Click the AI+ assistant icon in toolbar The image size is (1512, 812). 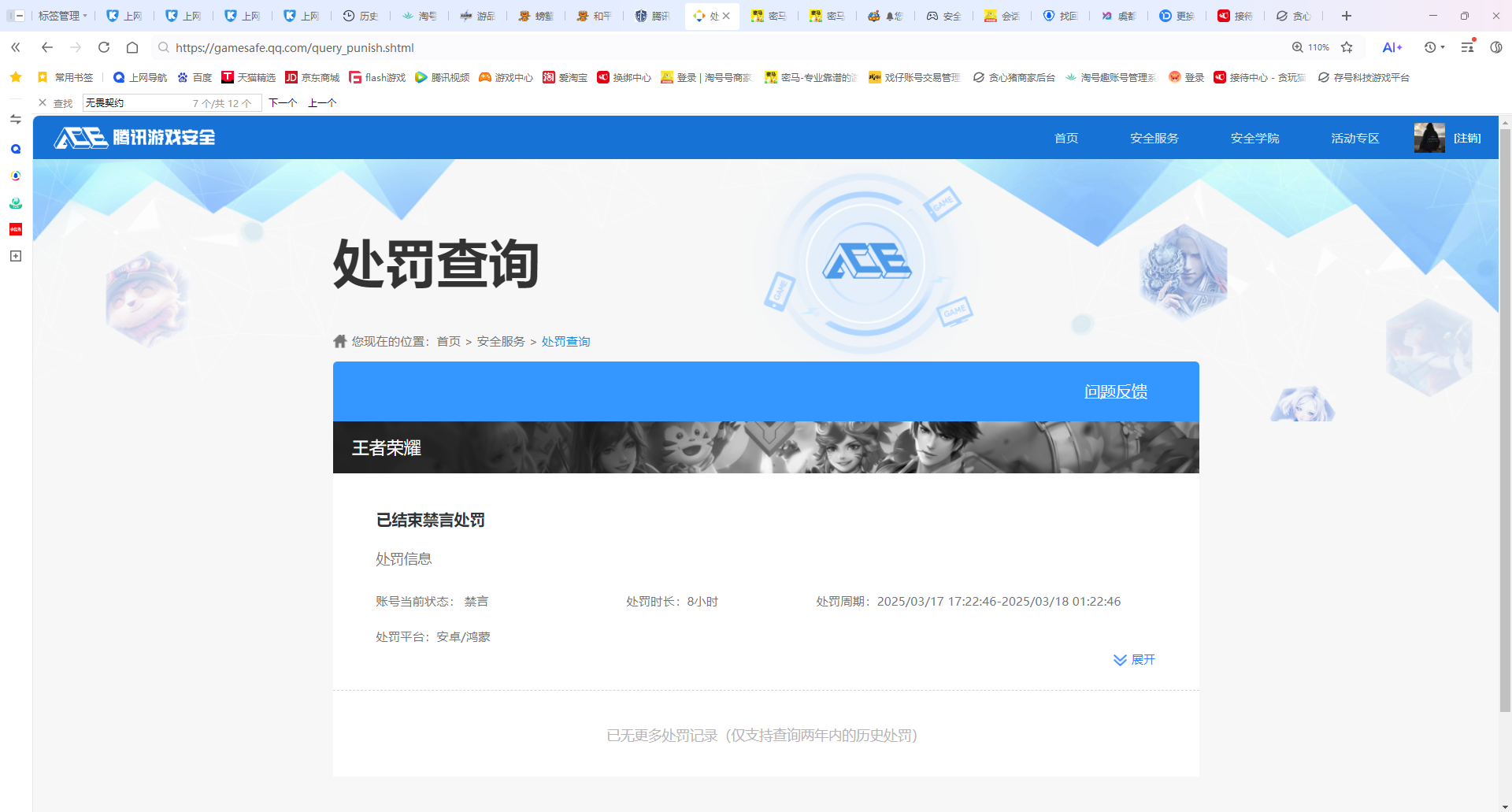pos(1392,47)
